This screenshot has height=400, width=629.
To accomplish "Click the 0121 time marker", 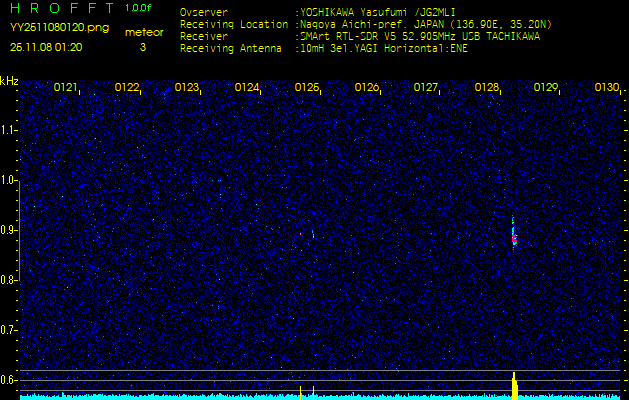I will (66, 87).
